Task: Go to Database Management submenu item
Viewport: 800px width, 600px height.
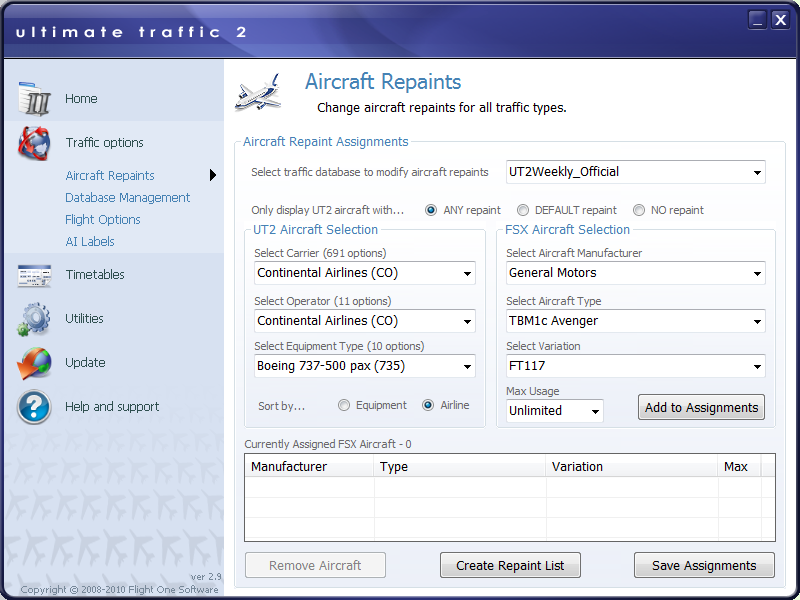Action: (128, 197)
